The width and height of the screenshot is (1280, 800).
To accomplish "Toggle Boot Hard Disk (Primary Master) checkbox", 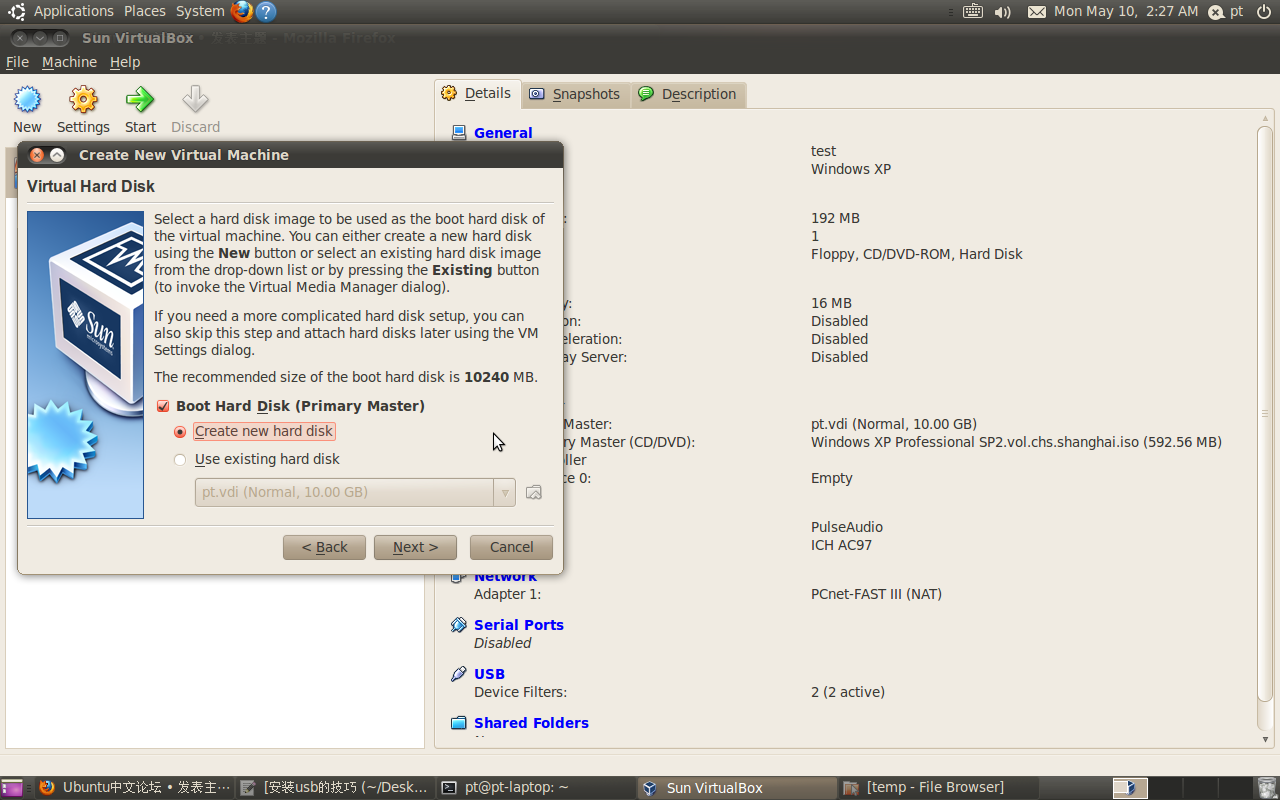I will (x=163, y=406).
